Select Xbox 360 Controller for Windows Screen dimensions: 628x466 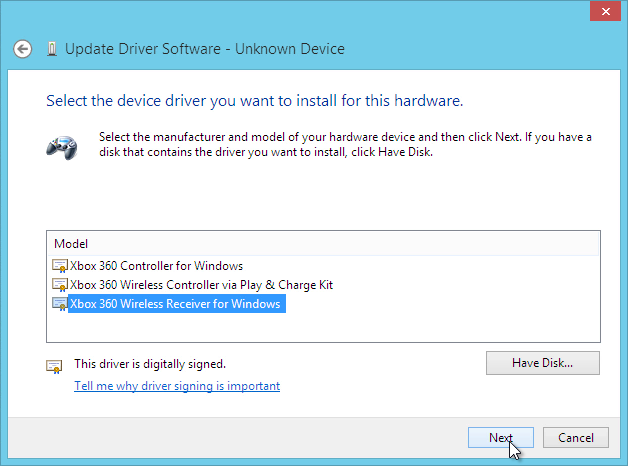(157, 266)
